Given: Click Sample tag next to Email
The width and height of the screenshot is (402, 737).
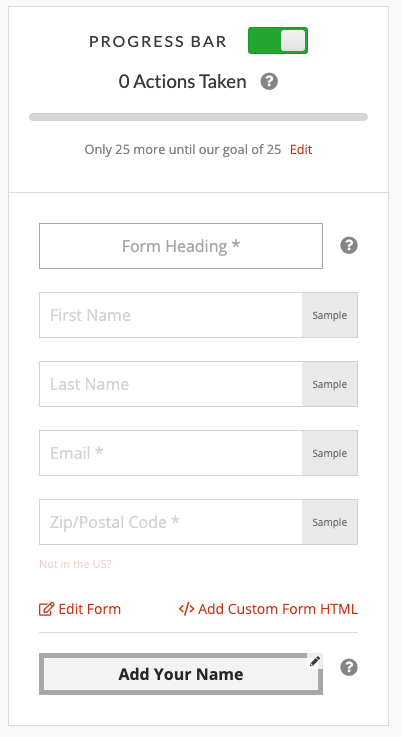Looking at the screenshot, I should (x=330, y=453).
